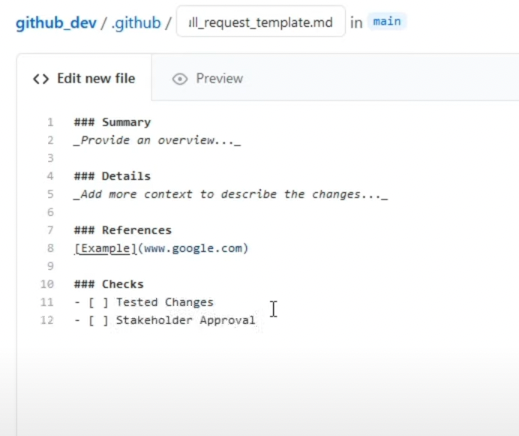The image size is (519, 436).
Task: Click the www.google.com URL text
Action: point(193,248)
